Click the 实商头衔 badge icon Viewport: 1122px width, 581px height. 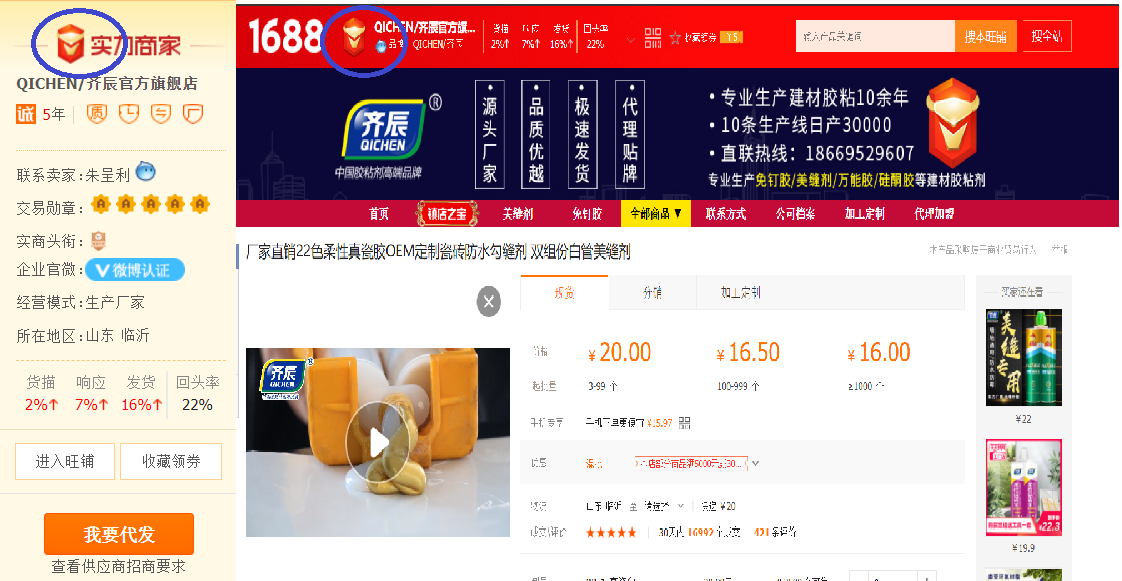tap(99, 240)
